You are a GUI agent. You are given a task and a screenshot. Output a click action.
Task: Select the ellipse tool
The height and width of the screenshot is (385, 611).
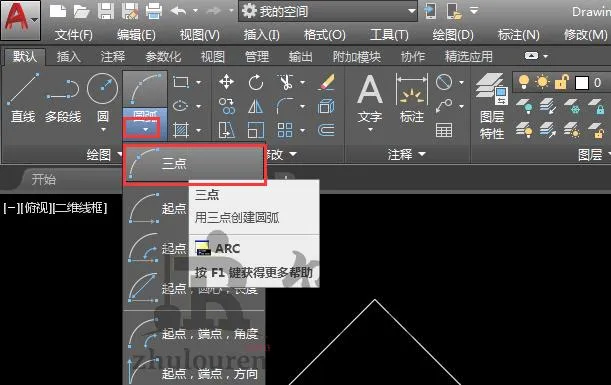pos(180,106)
